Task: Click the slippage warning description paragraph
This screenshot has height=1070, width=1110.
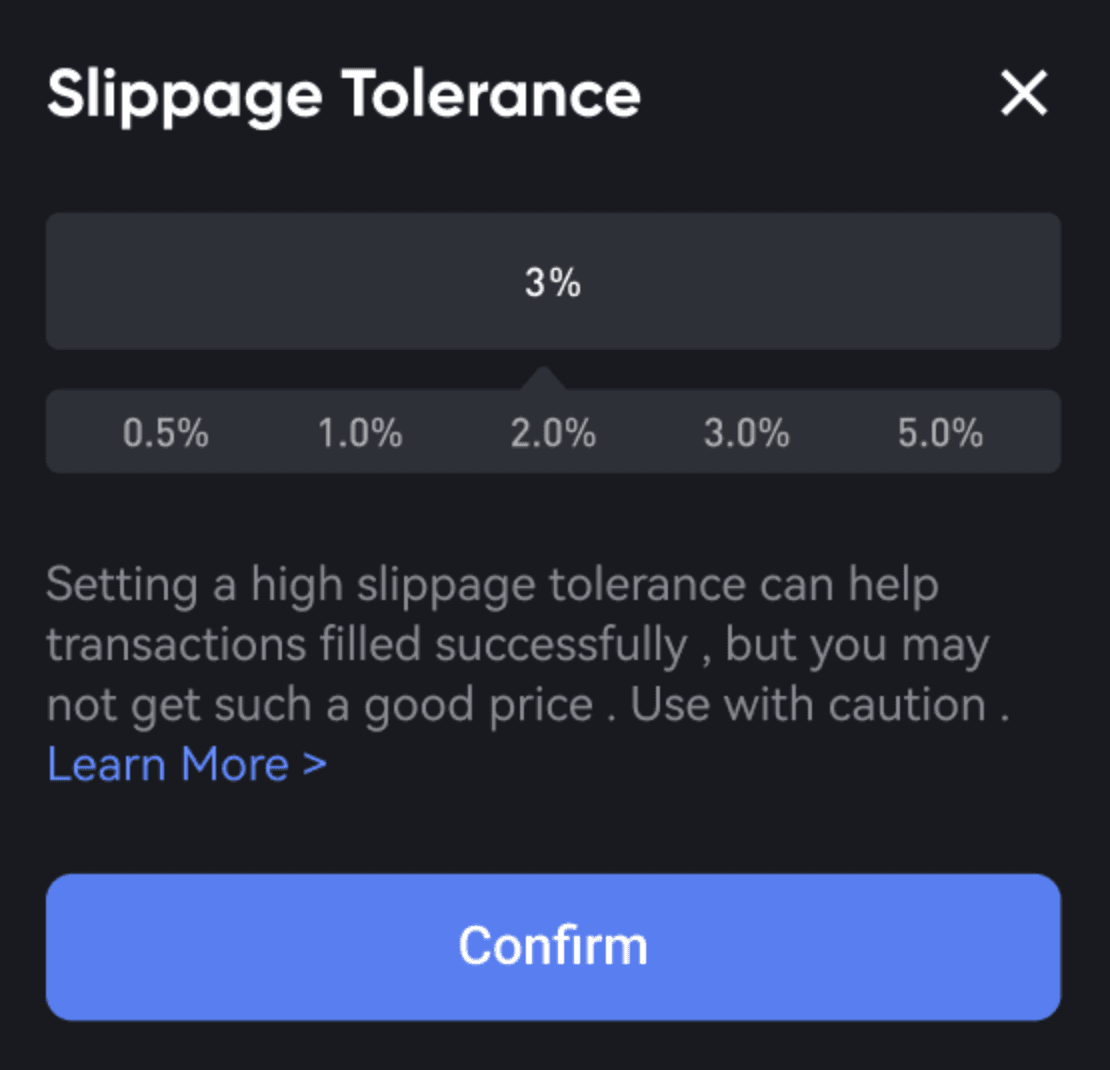Action: [x=500, y=645]
